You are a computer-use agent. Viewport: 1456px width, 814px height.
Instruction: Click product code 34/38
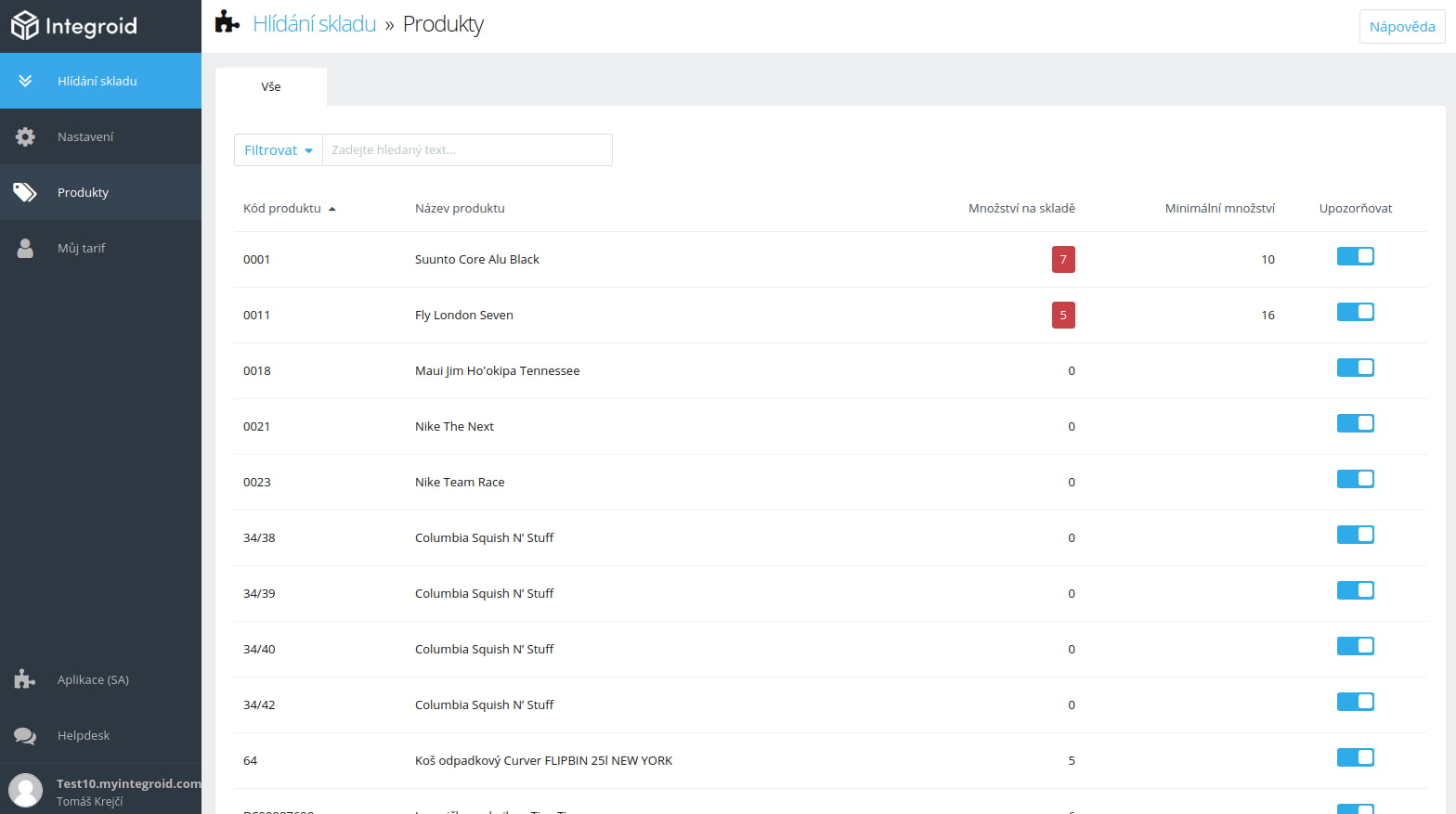tap(259, 537)
